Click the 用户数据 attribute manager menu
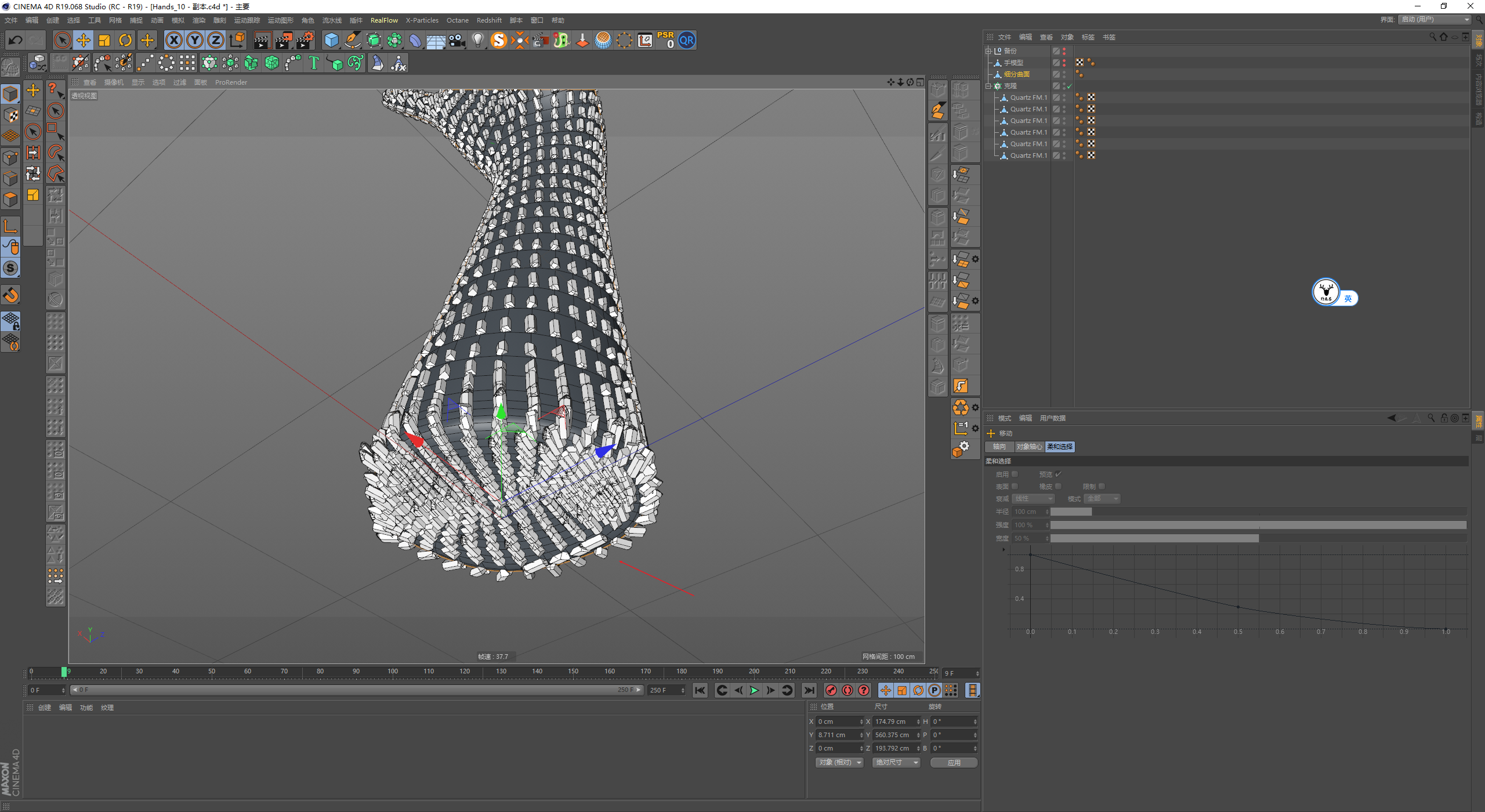This screenshot has height=812, width=1485. pyautogui.click(x=1052, y=418)
